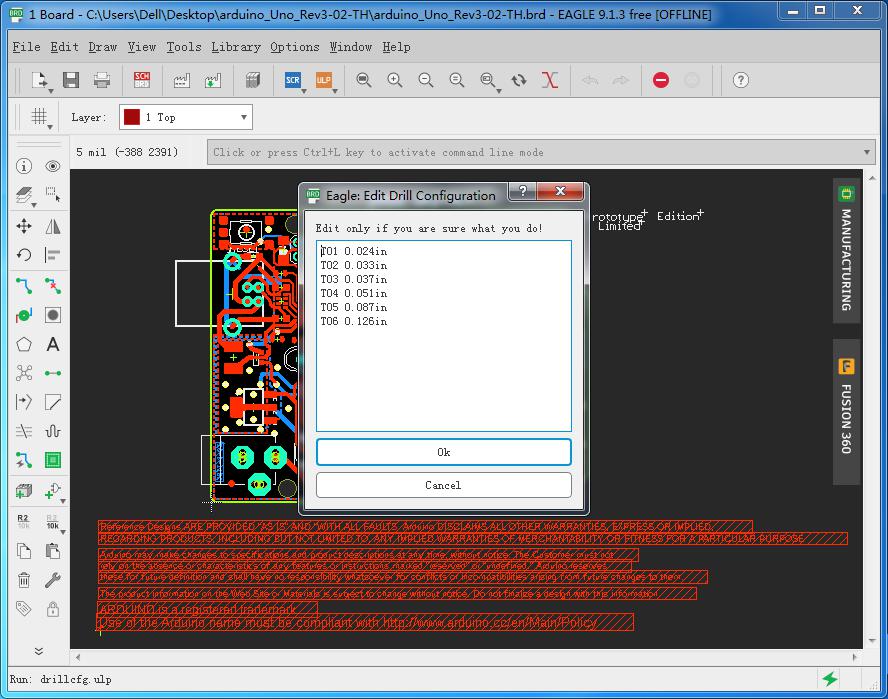The width and height of the screenshot is (888, 699).
Task: Select the Lock padlock tool
Action: click(x=53, y=609)
